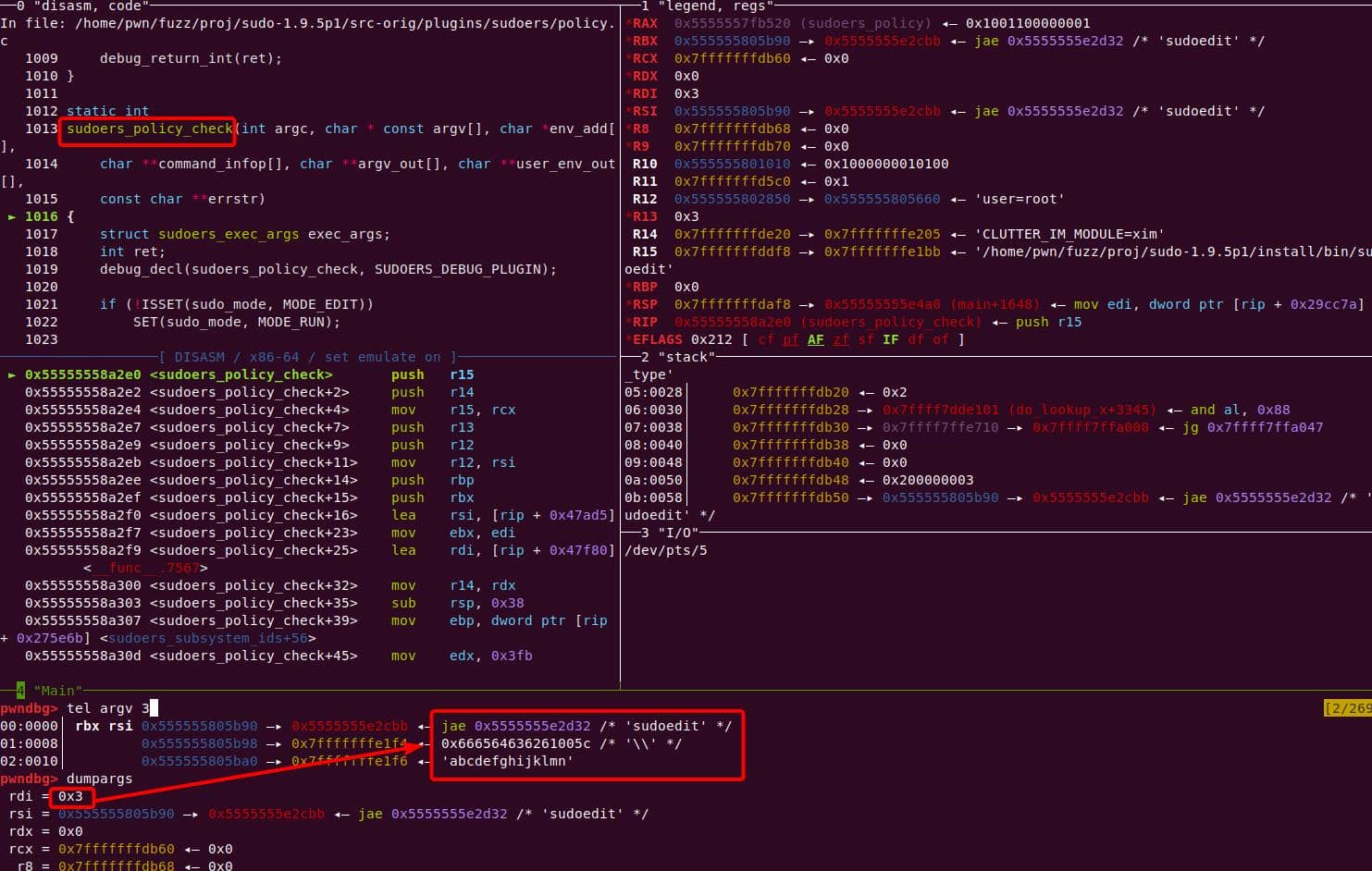This screenshot has width=1372, height=871.
Task: Click the 'abcdefghijklmn' string in telescope output
Action: pyautogui.click(x=507, y=761)
